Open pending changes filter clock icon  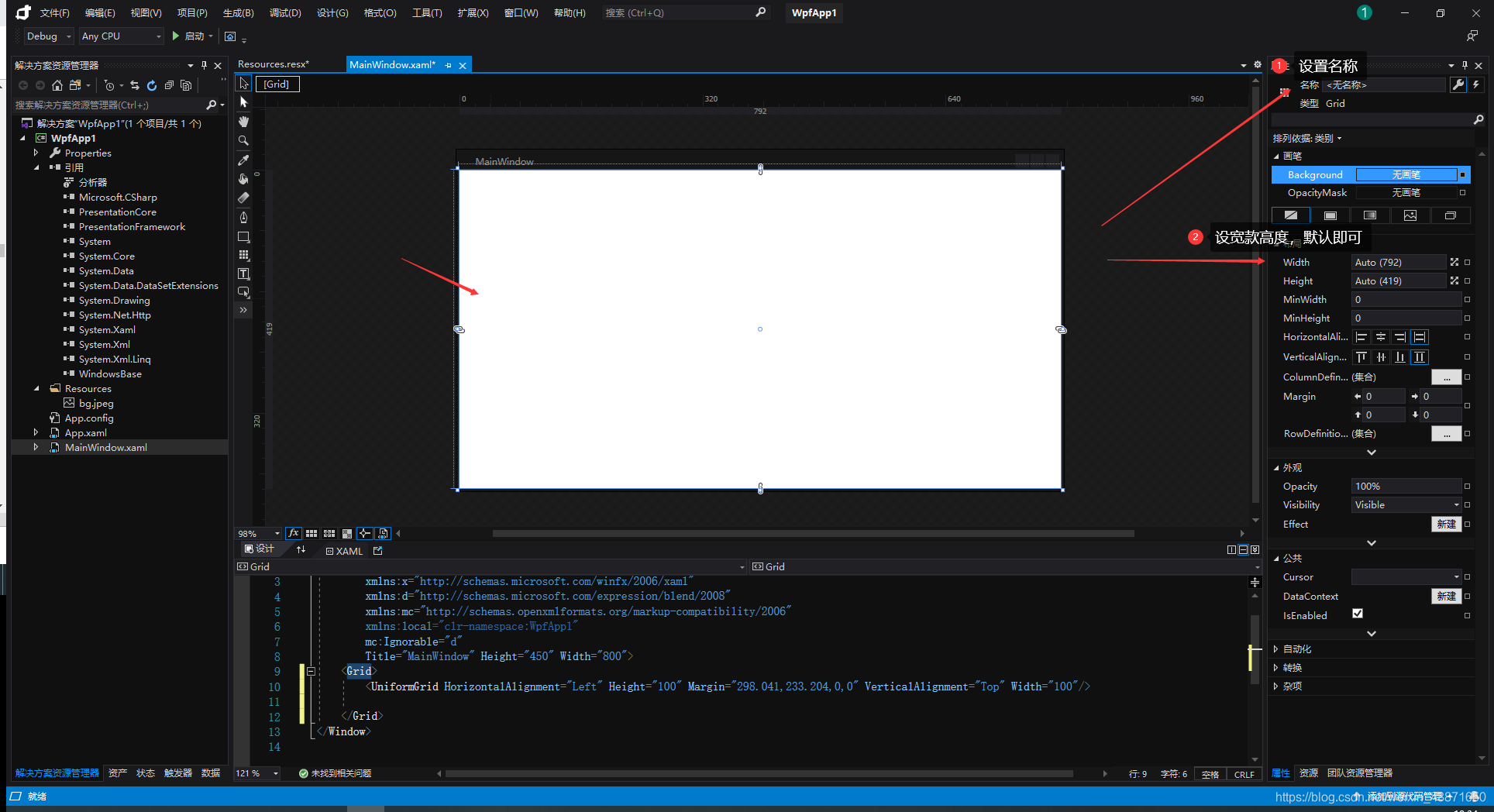tap(109, 85)
